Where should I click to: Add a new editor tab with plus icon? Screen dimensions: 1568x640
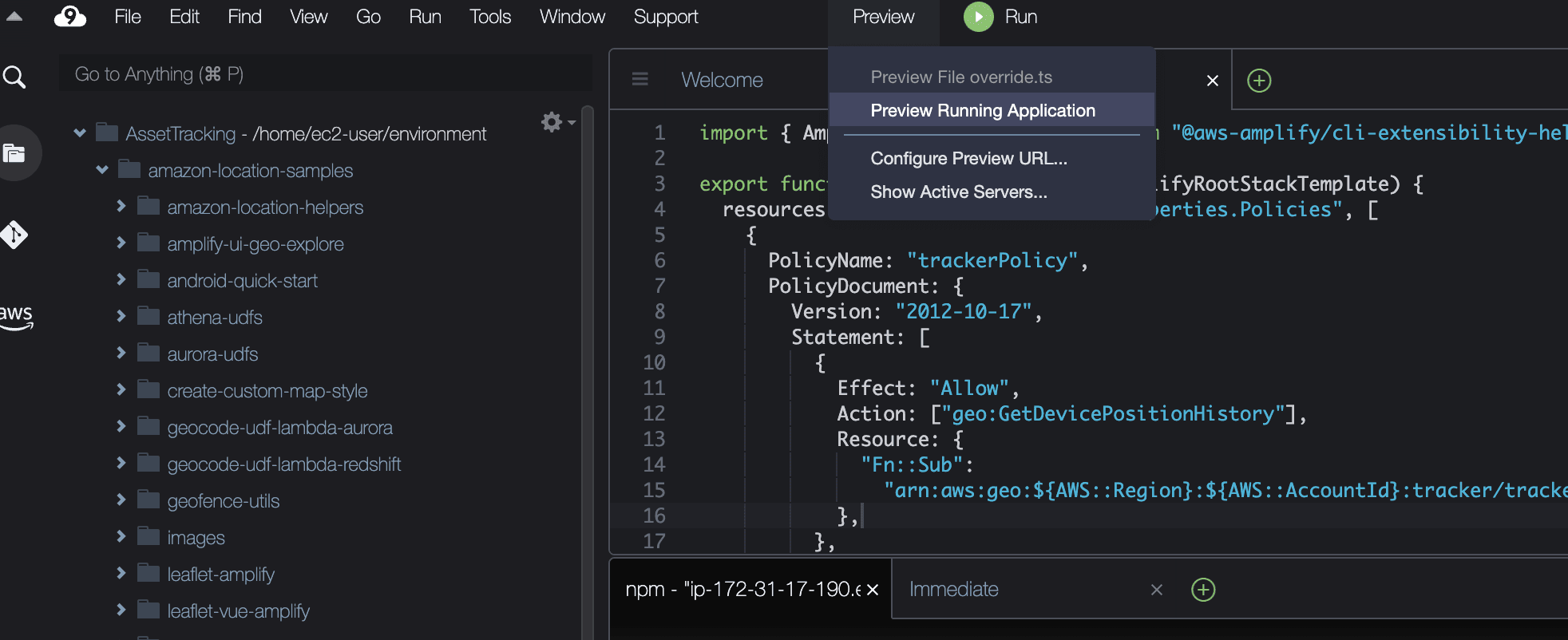point(1259,81)
